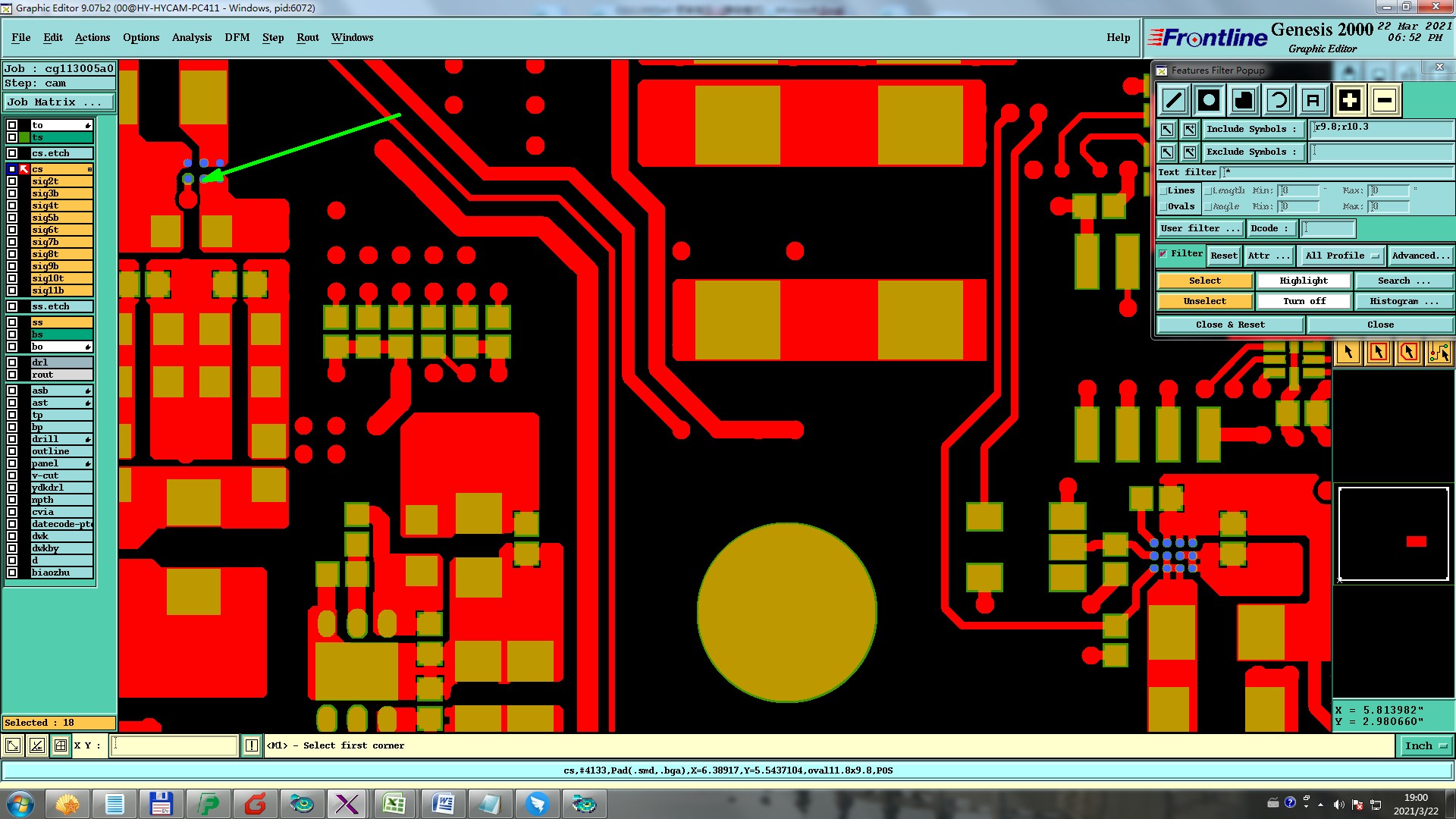The image size is (1456, 819).
Task: Toggle the text feature filter icon
Action: tap(1313, 100)
